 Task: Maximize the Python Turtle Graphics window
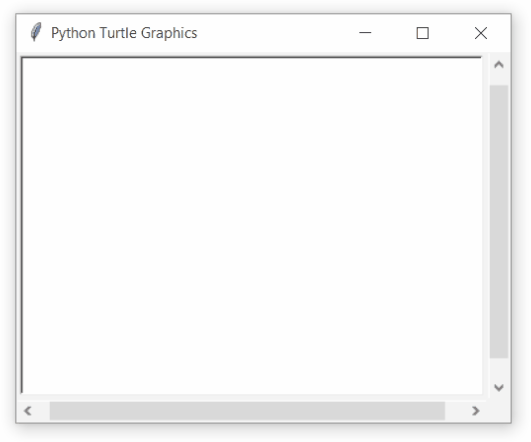[x=422, y=33]
